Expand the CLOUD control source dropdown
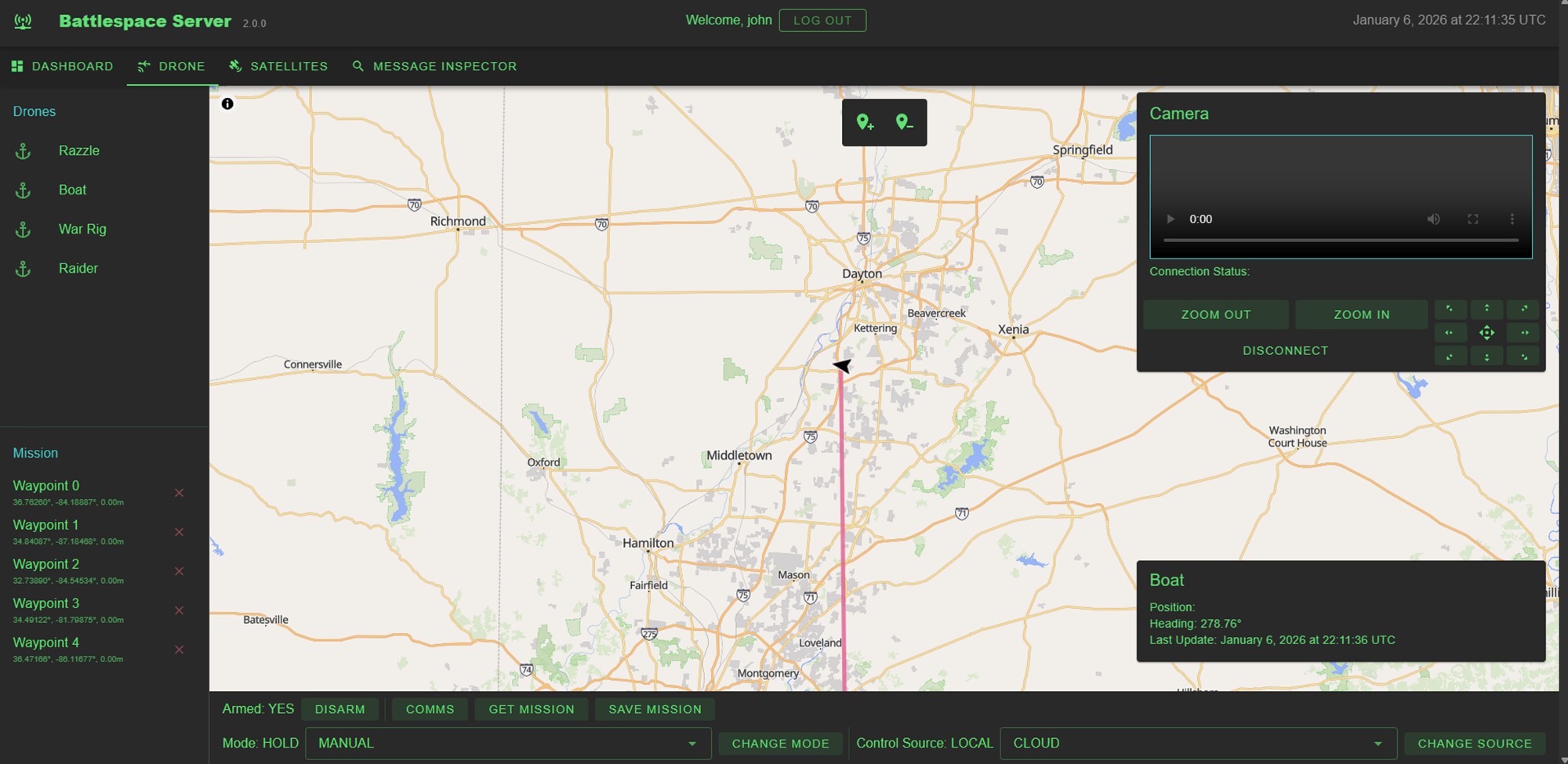Screen dimensions: 1568x764 coord(1198,743)
